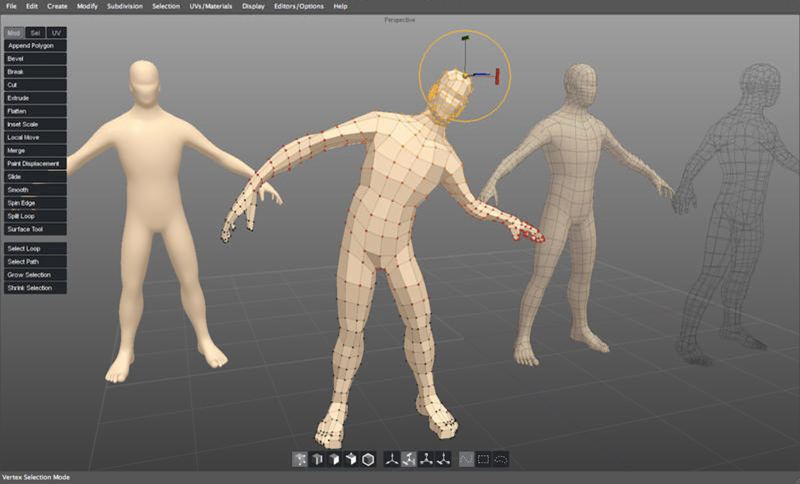The width and height of the screenshot is (800, 484).
Task: Toggle the highlighted raycast selection style
Action: pyautogui.click(x=467, y=459)
